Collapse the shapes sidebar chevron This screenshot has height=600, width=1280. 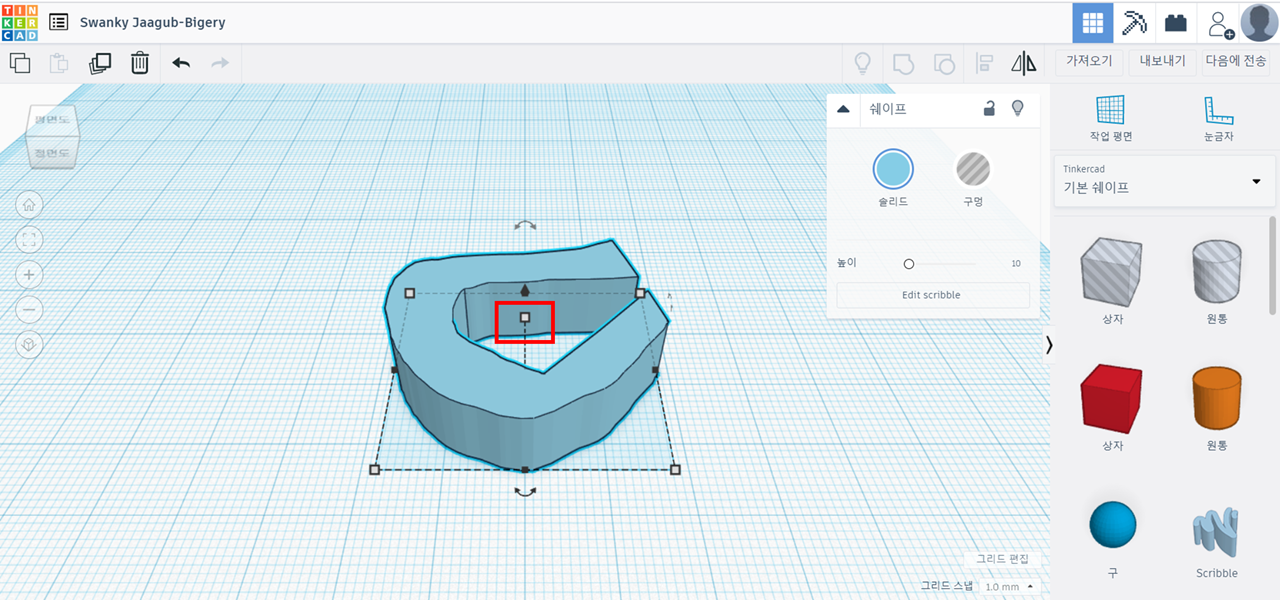click(1048, 344)
